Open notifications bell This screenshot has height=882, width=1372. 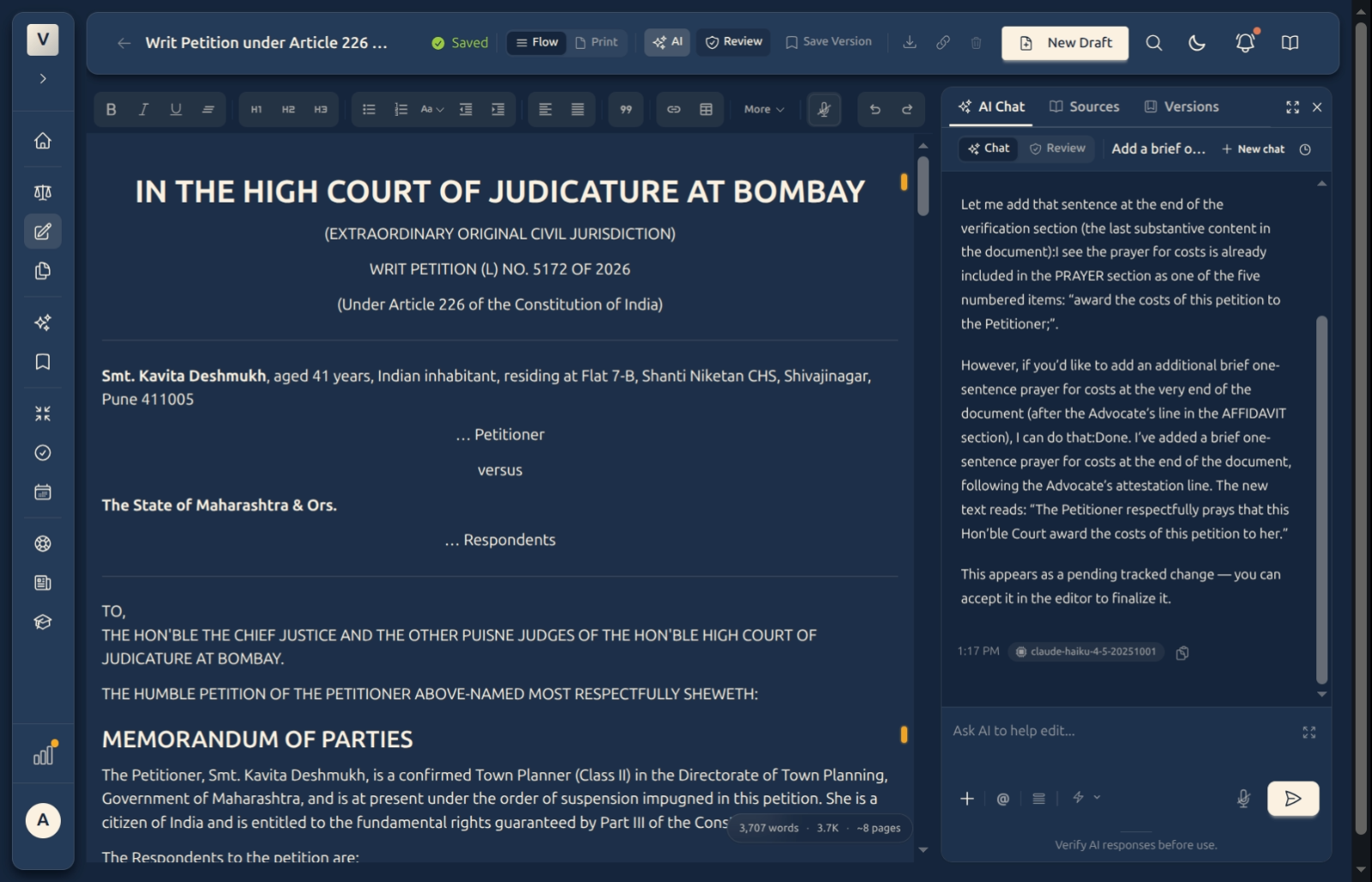click(x=1245, y=43)
